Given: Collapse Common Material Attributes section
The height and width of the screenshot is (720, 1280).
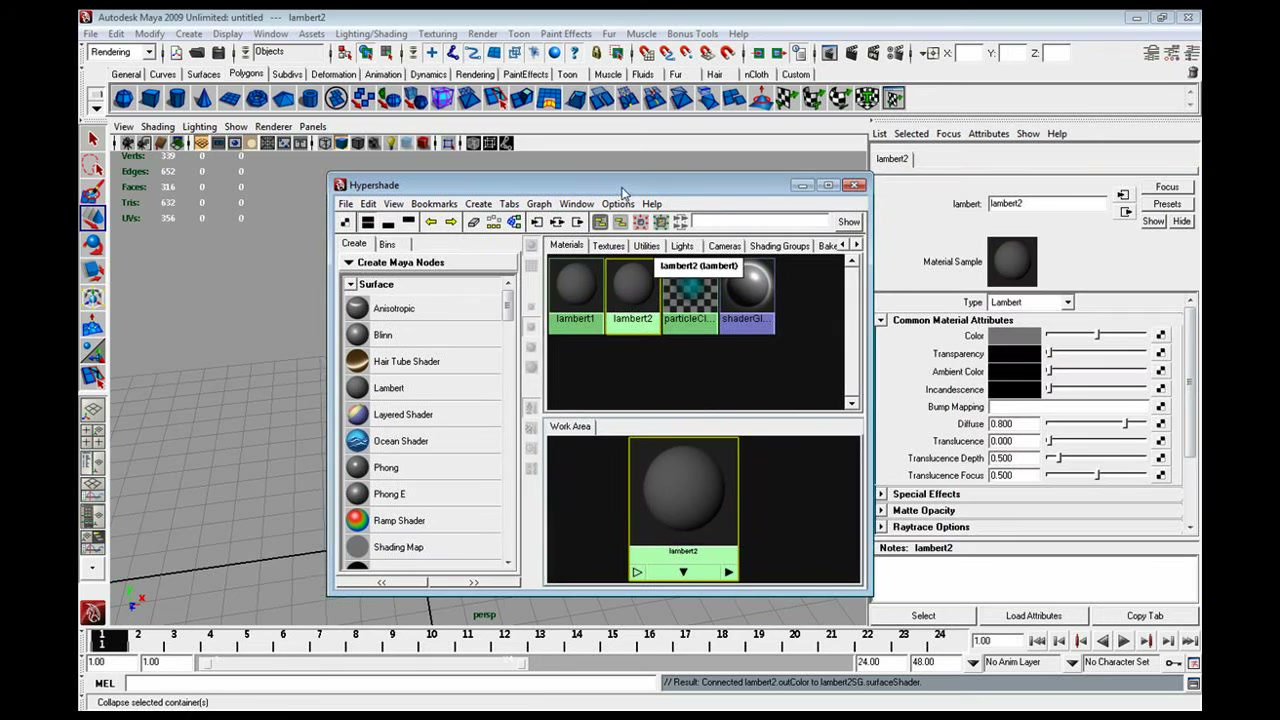Looking at the screenshot, I should click(x=881, y=320).
